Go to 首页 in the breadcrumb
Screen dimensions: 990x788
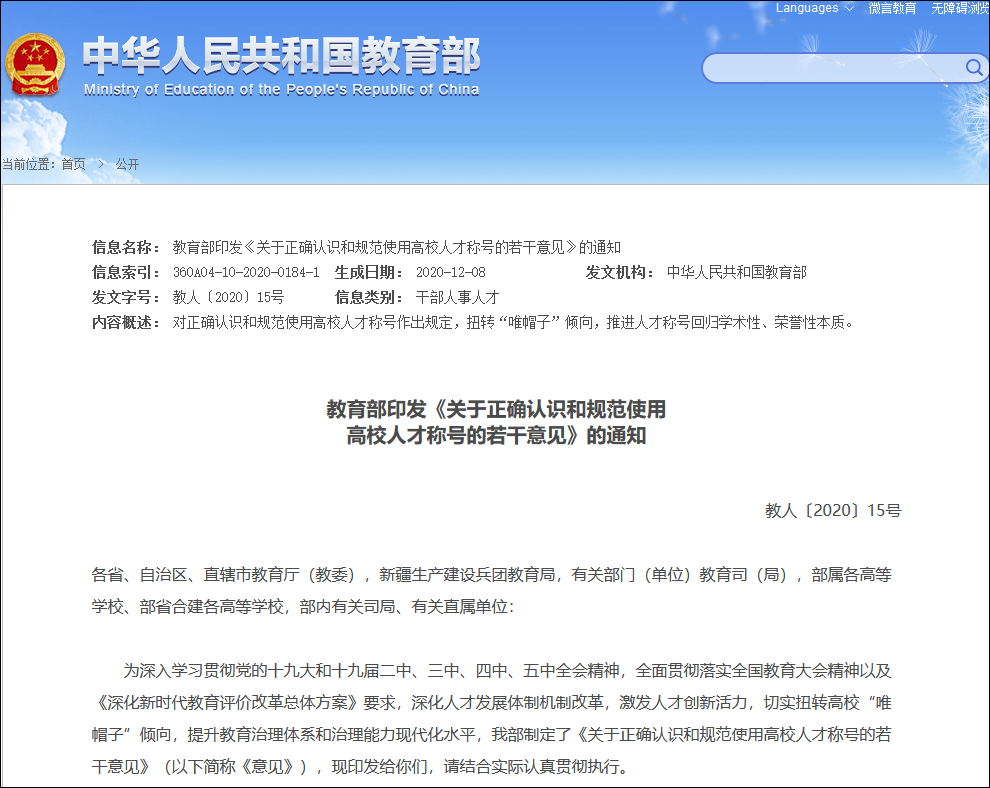73,164
